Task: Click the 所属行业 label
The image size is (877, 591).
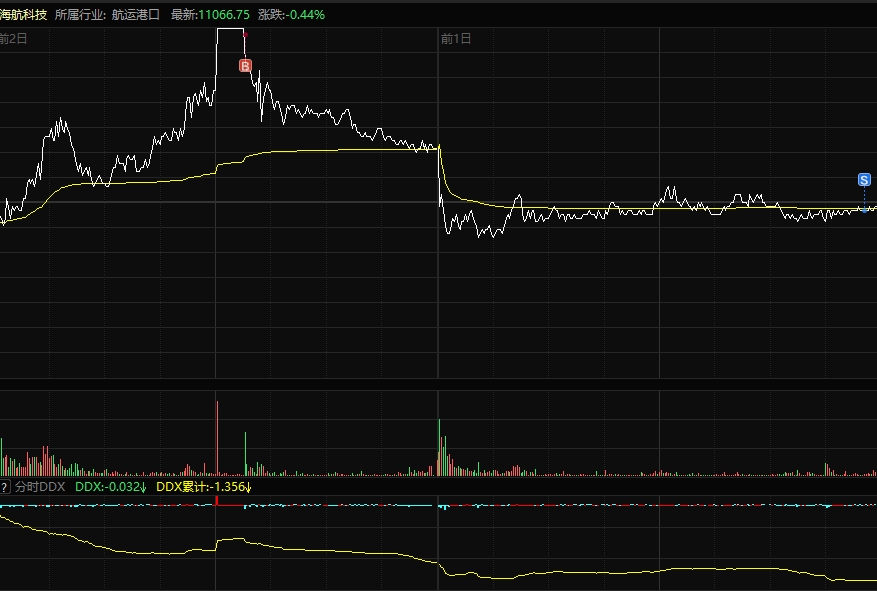Action: tap(79, 15)
